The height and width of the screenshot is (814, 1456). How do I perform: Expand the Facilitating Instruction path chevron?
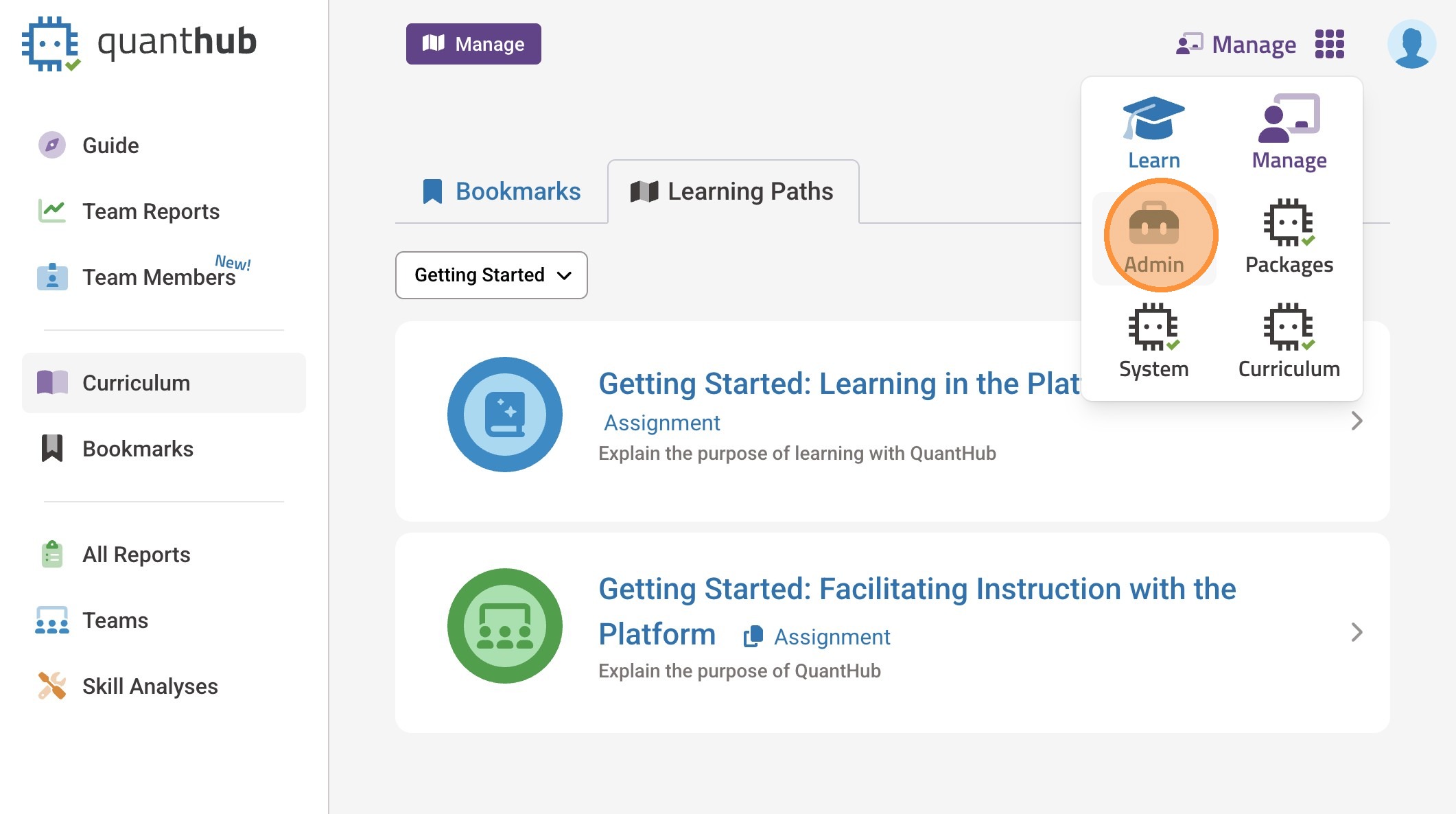point(1356,632)
